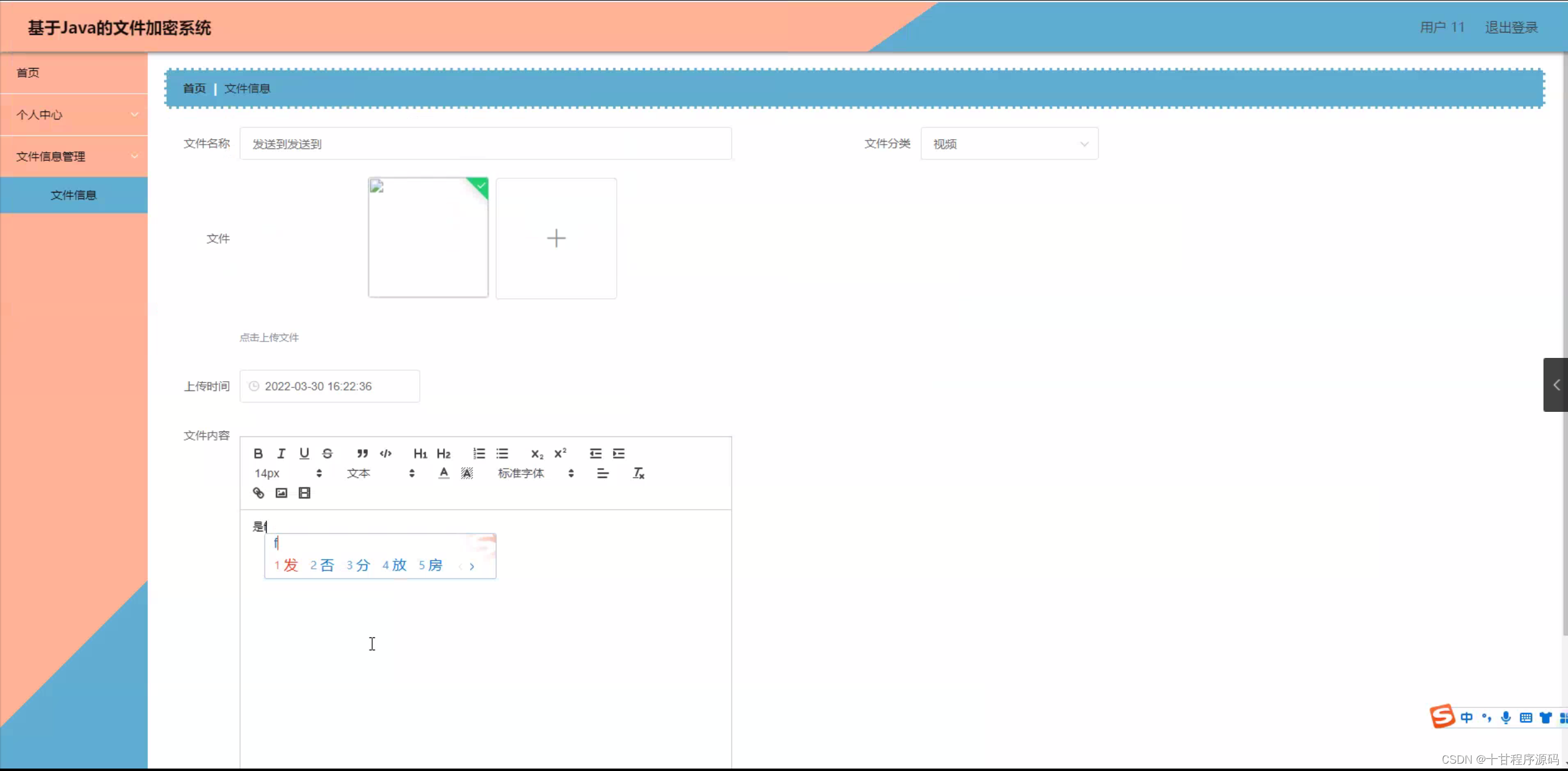The width and height of the screenshot is (1568, 771).
Task: Toggle ordered numbered list
Action: tap(479, 454)
